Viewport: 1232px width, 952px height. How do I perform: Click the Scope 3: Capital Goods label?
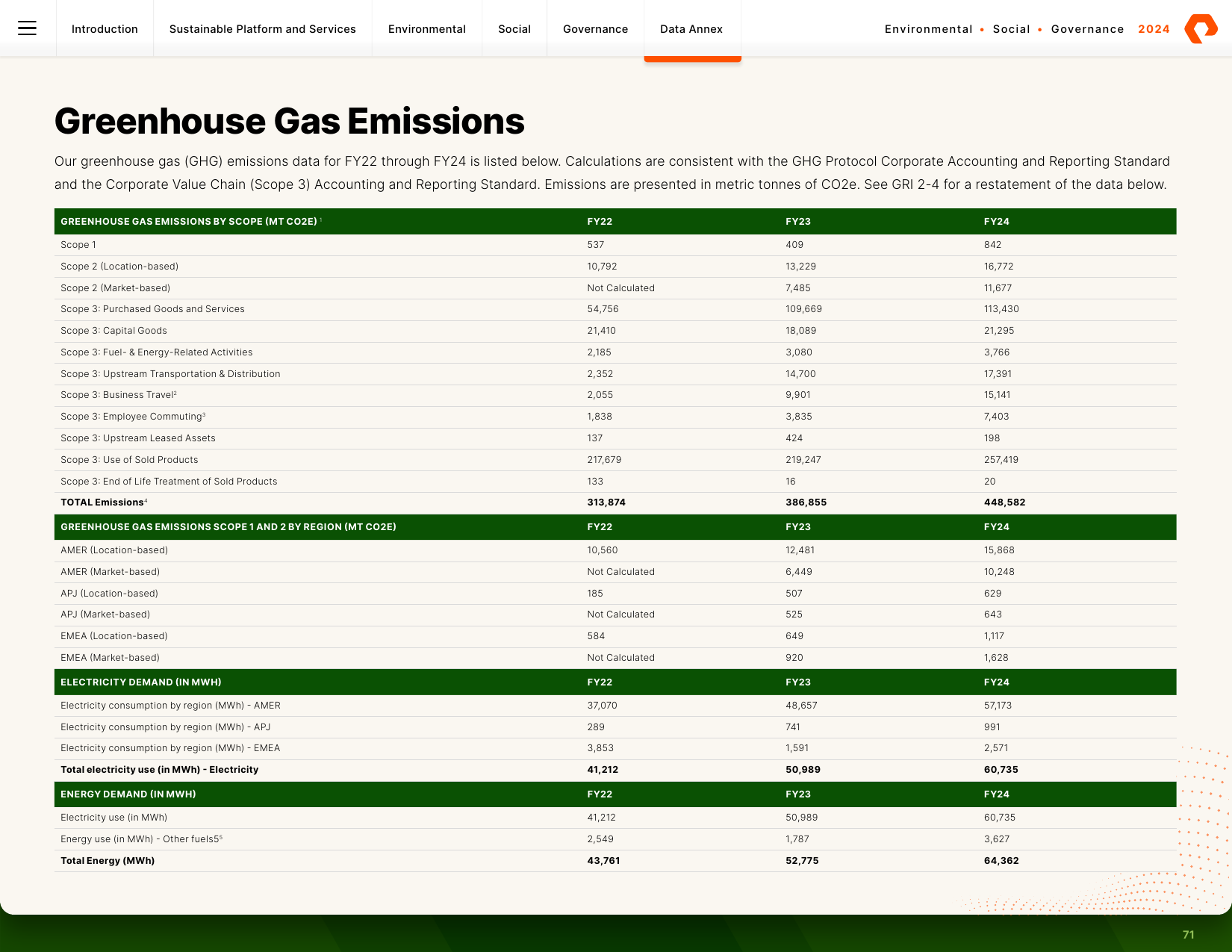(113, 331)
